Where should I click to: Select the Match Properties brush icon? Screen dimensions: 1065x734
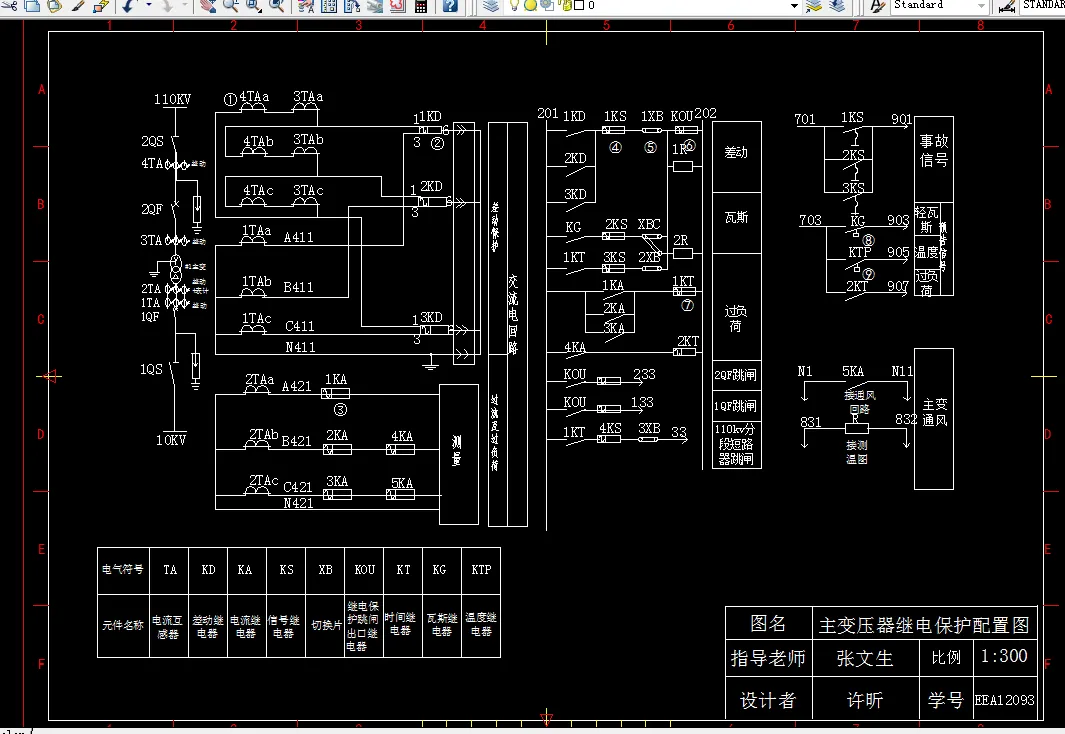78,6
